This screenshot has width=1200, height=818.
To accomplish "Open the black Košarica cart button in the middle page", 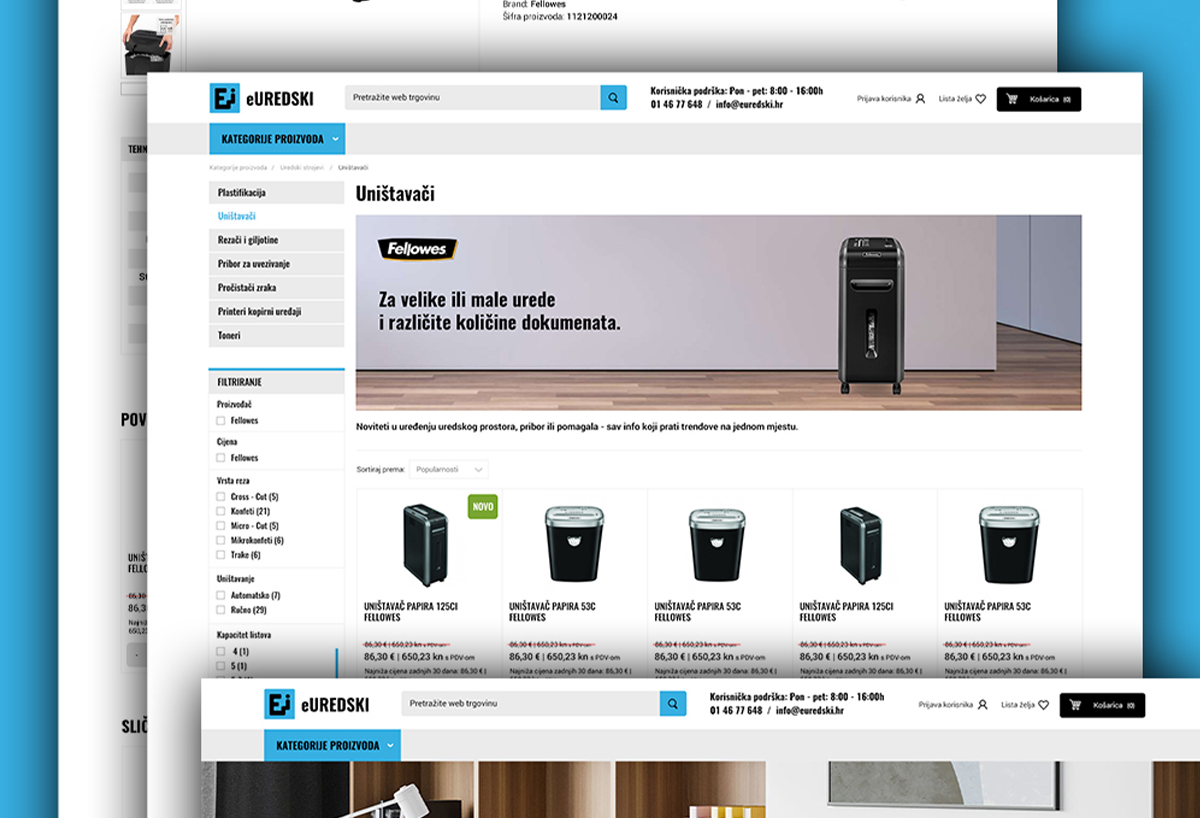I will pyautogui.click(x=1038, y=99).
